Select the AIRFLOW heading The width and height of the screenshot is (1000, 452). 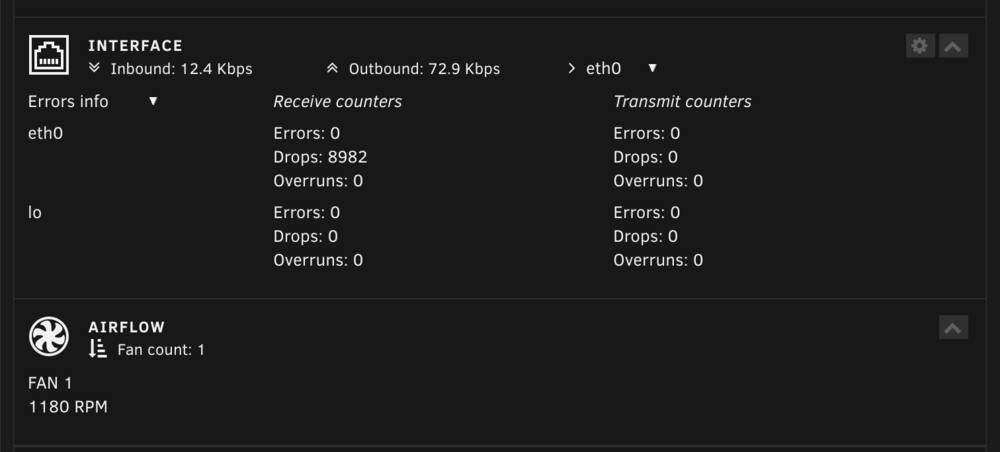tap(126, 327)
